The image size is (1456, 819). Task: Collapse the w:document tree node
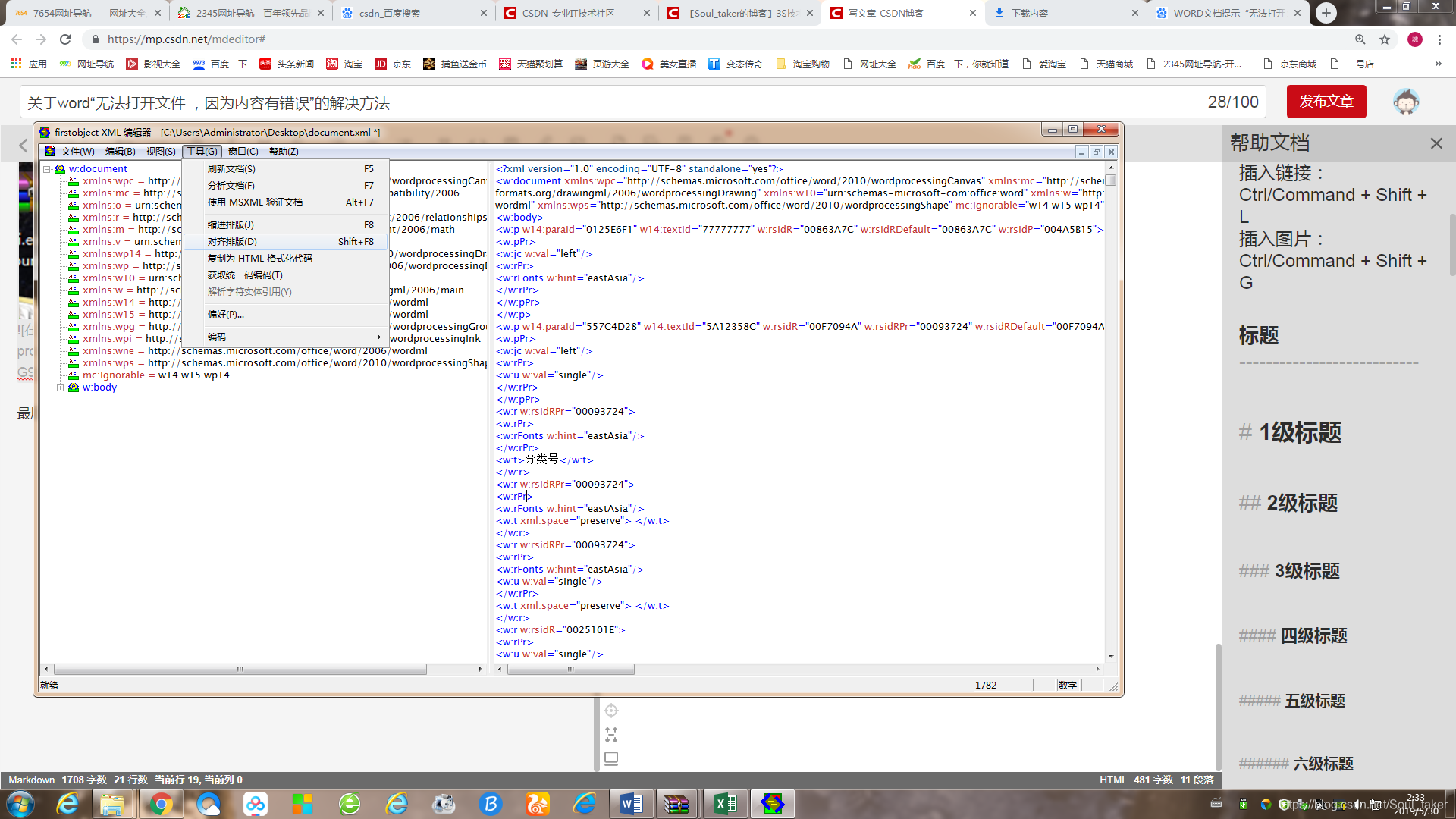(x=47, y=169)
